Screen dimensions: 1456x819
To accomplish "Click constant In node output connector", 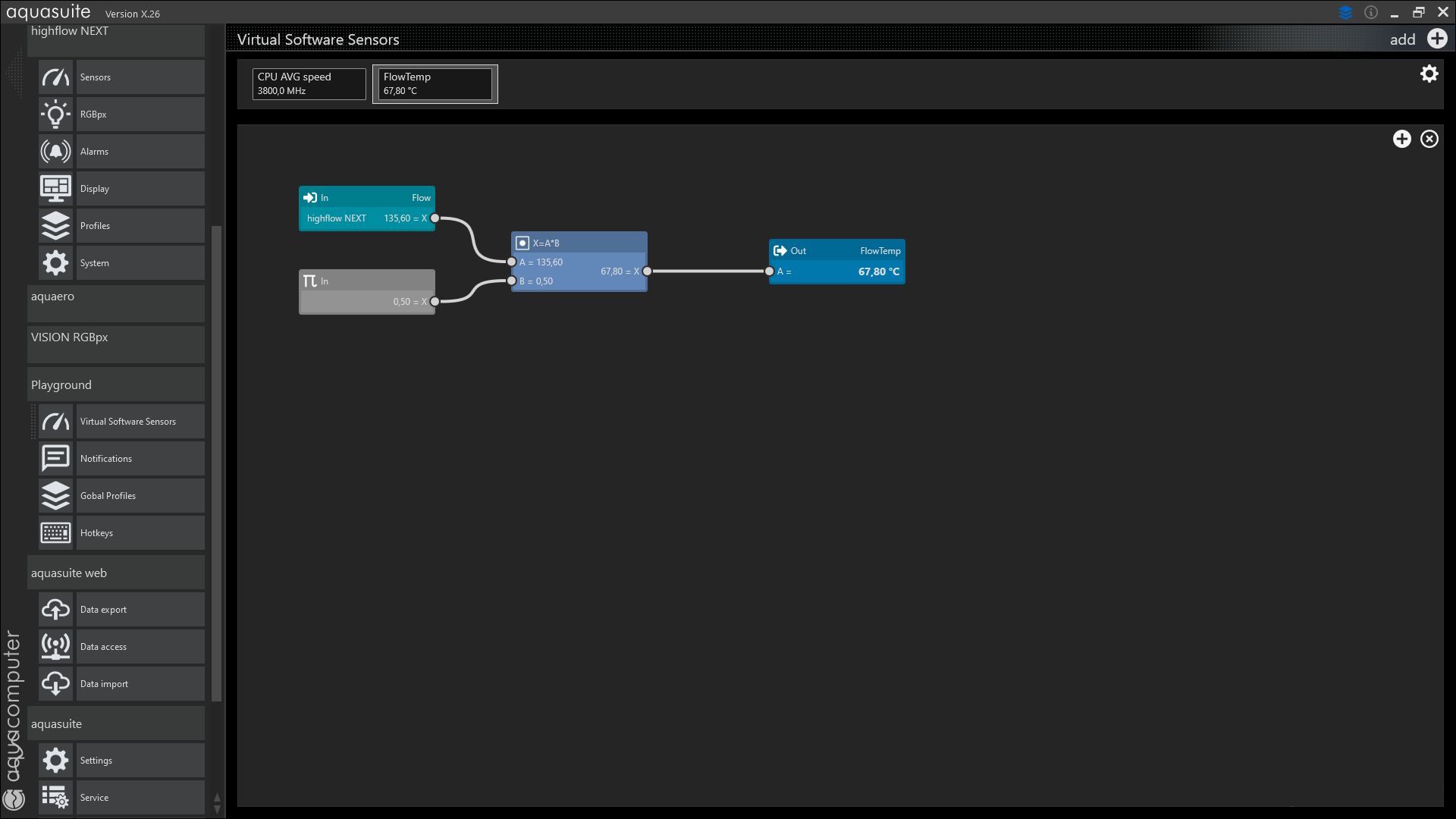I will click(x=435, y=302).
